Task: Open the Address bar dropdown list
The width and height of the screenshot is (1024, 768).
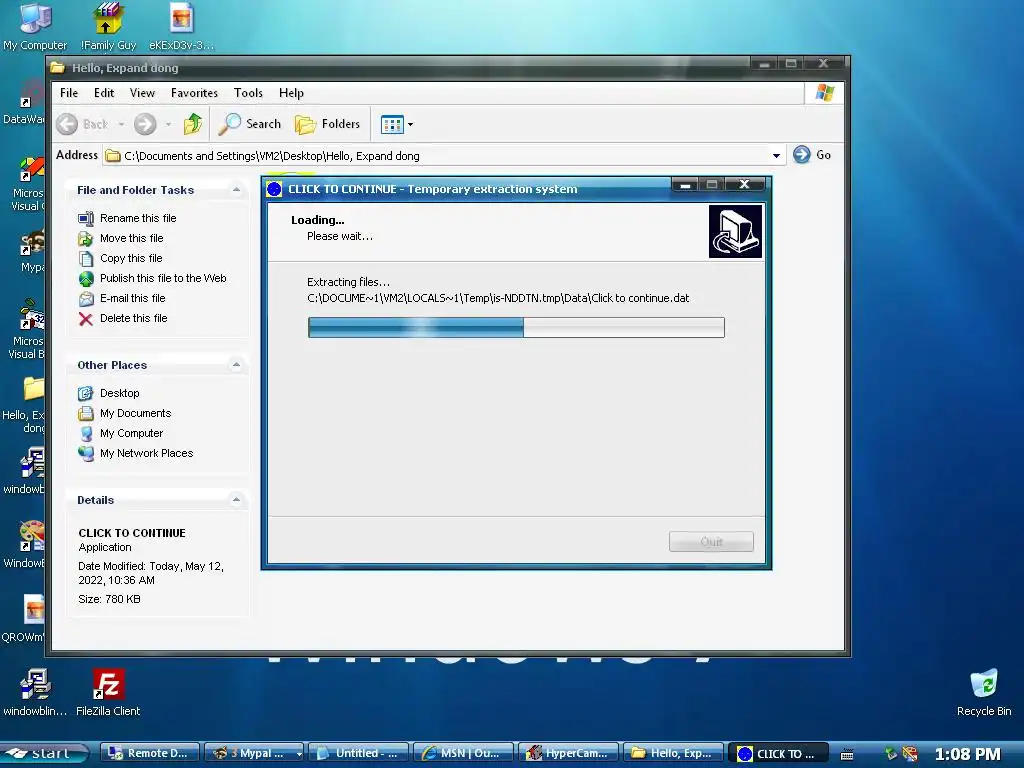Action: (x=776, y=155)
